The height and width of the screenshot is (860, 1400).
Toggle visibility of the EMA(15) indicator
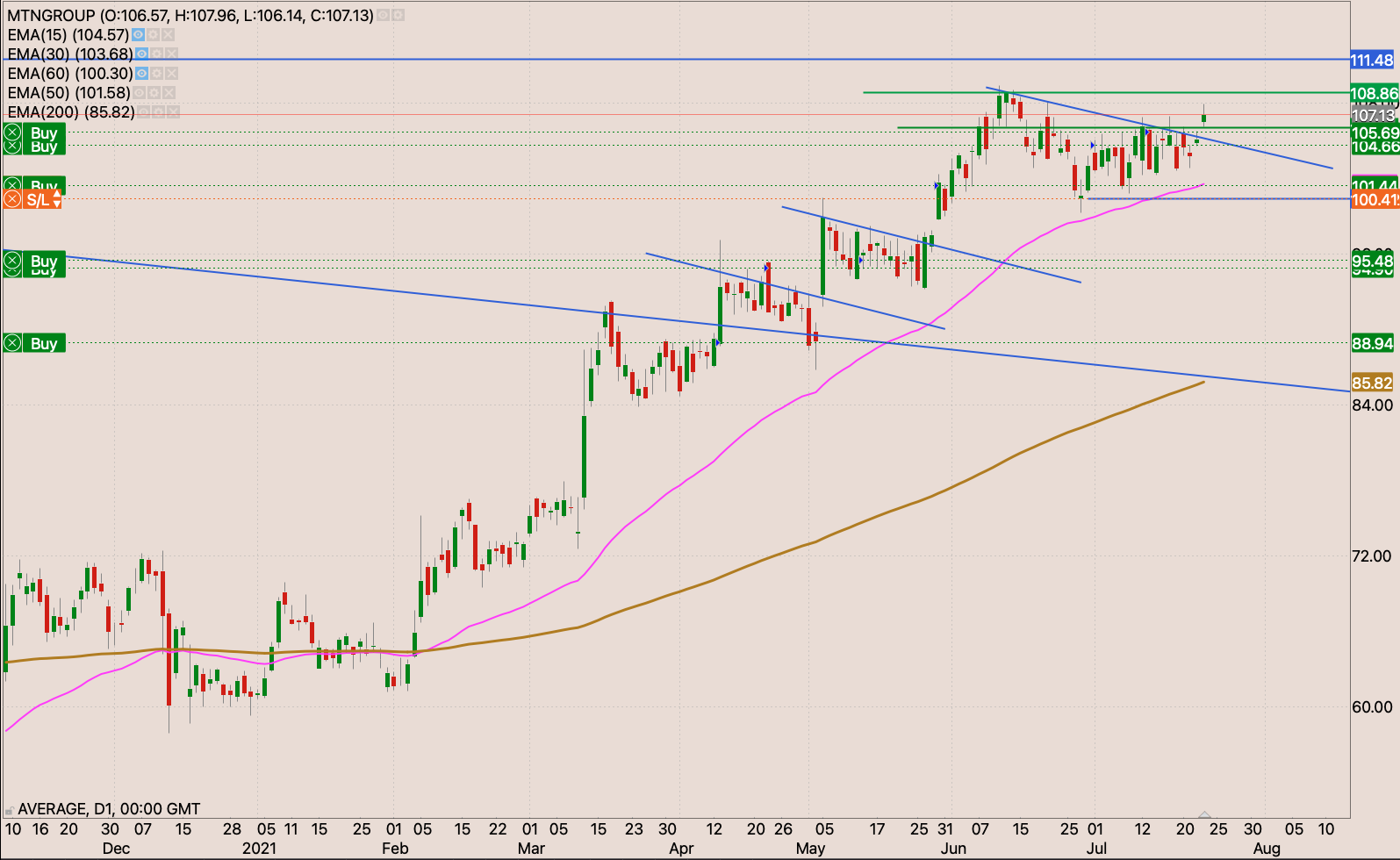tap(138, 35)
